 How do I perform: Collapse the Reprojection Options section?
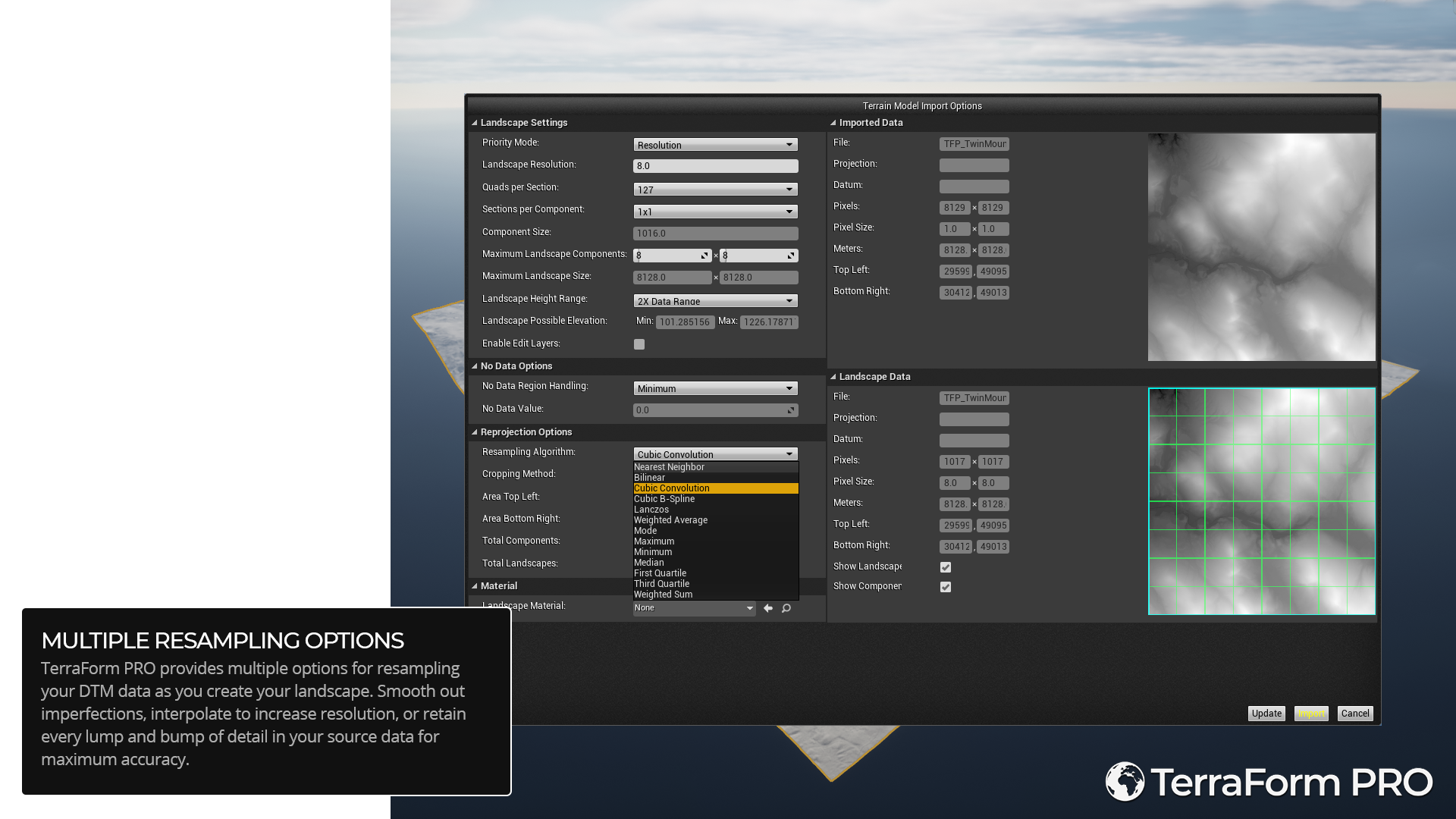[475, 432]
